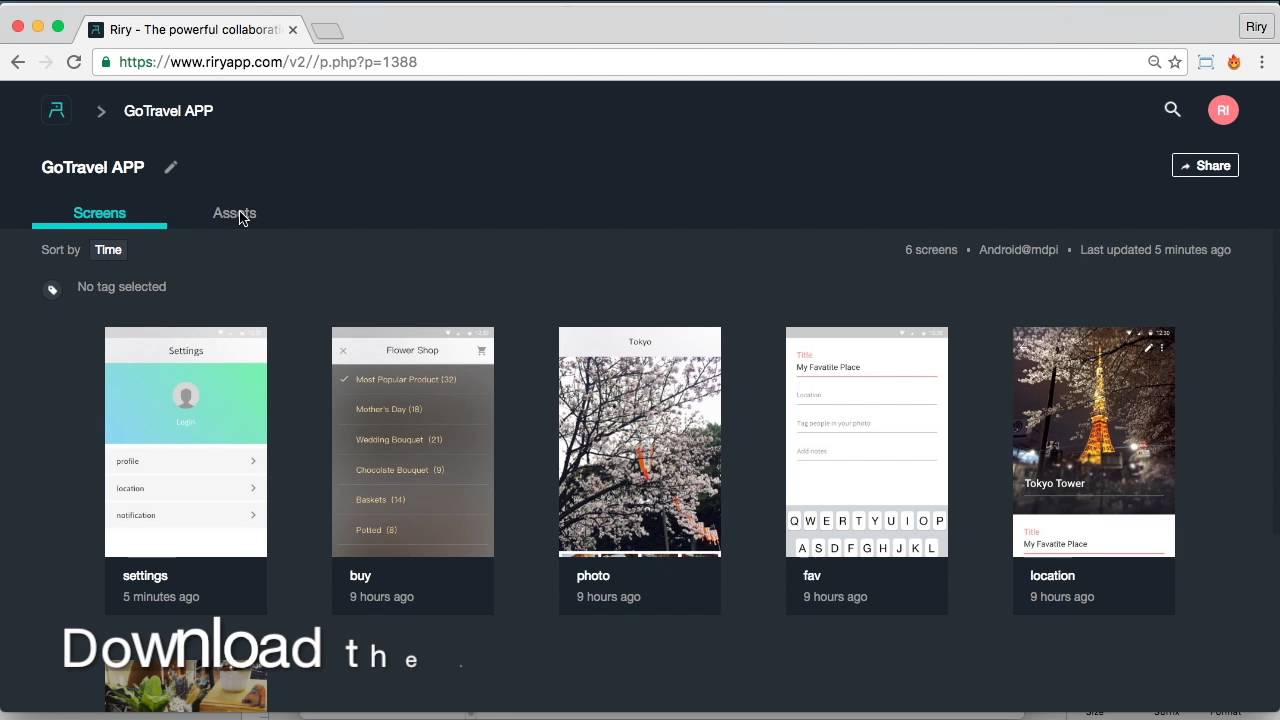Open the search magnifier in app header
Viewport: 1280px width, 720px height.
(1172, 110)
